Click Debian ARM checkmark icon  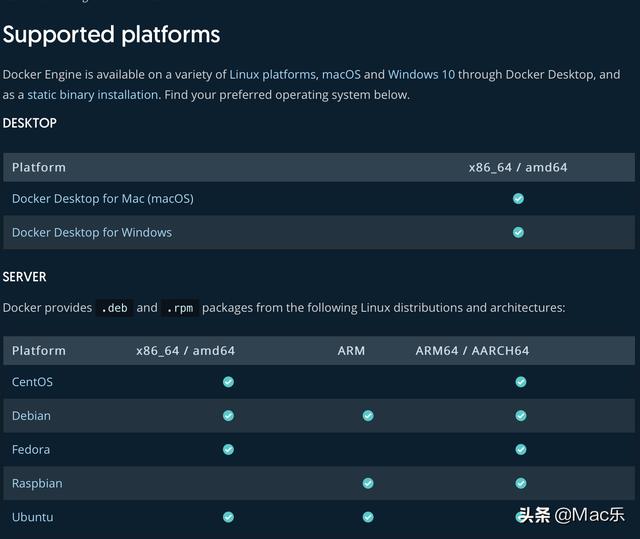pos(368,416)
